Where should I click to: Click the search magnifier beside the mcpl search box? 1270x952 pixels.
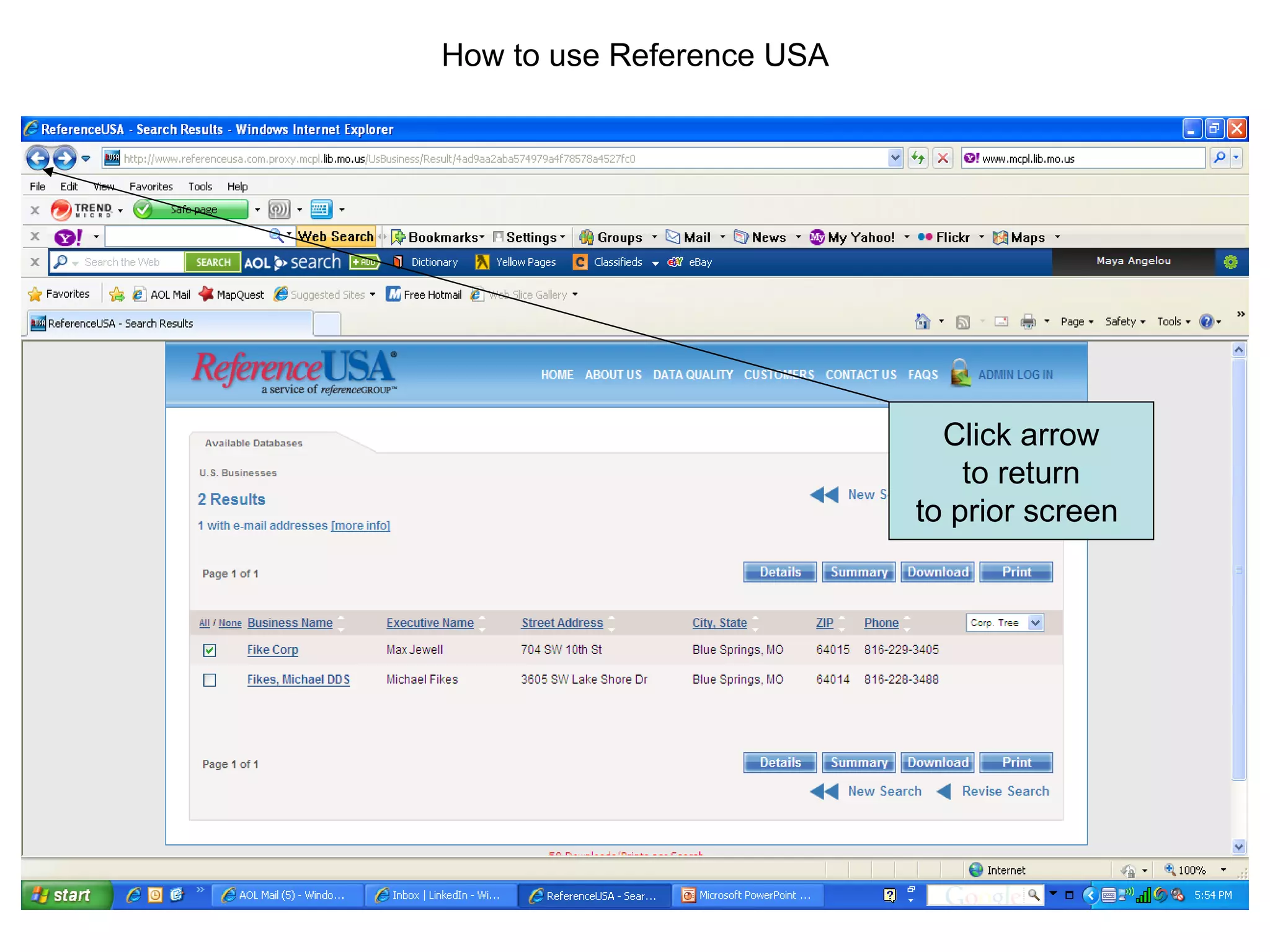click(x=1219, y=158)
